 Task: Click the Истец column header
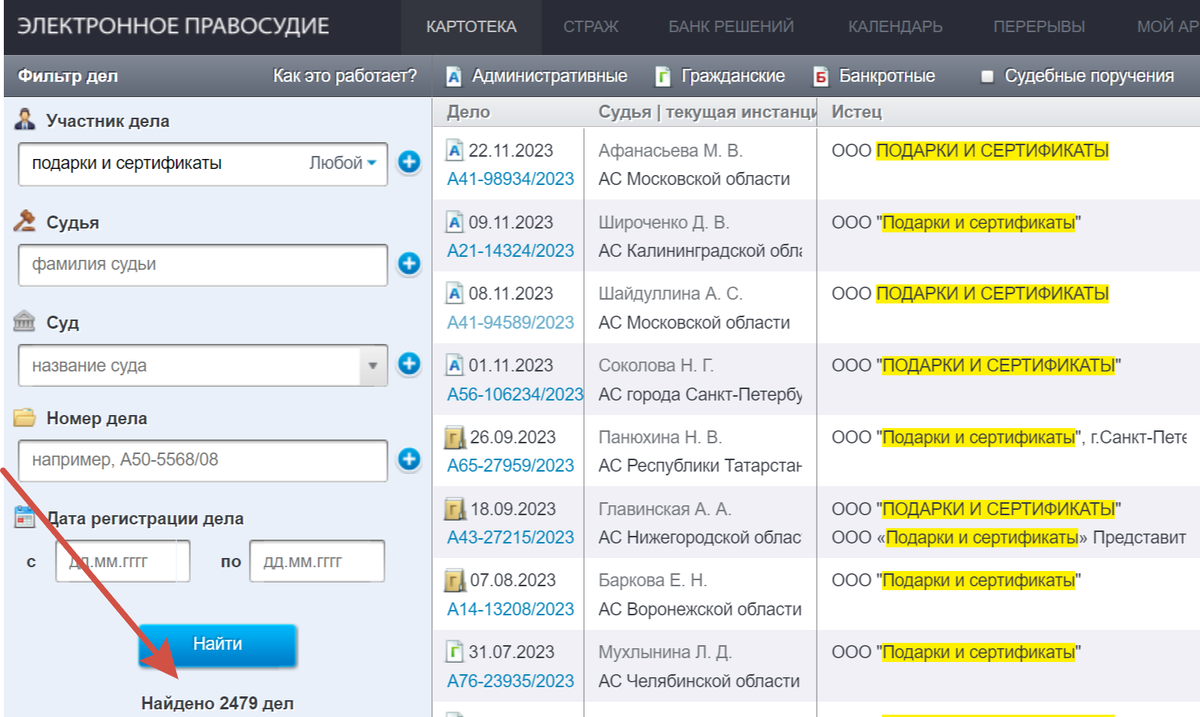[x=857, y=112]
